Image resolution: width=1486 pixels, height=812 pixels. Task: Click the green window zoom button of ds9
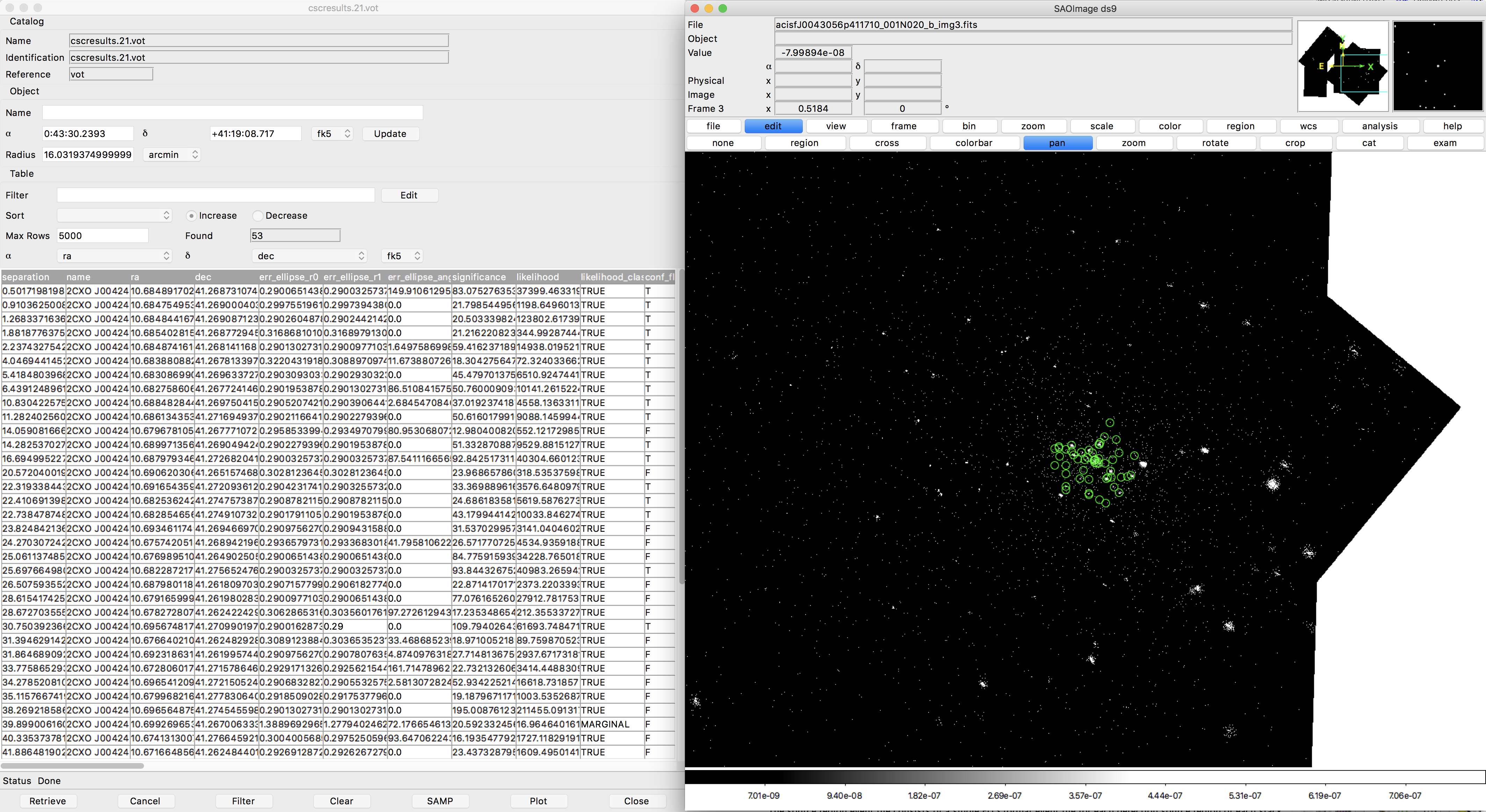point(723,8)
